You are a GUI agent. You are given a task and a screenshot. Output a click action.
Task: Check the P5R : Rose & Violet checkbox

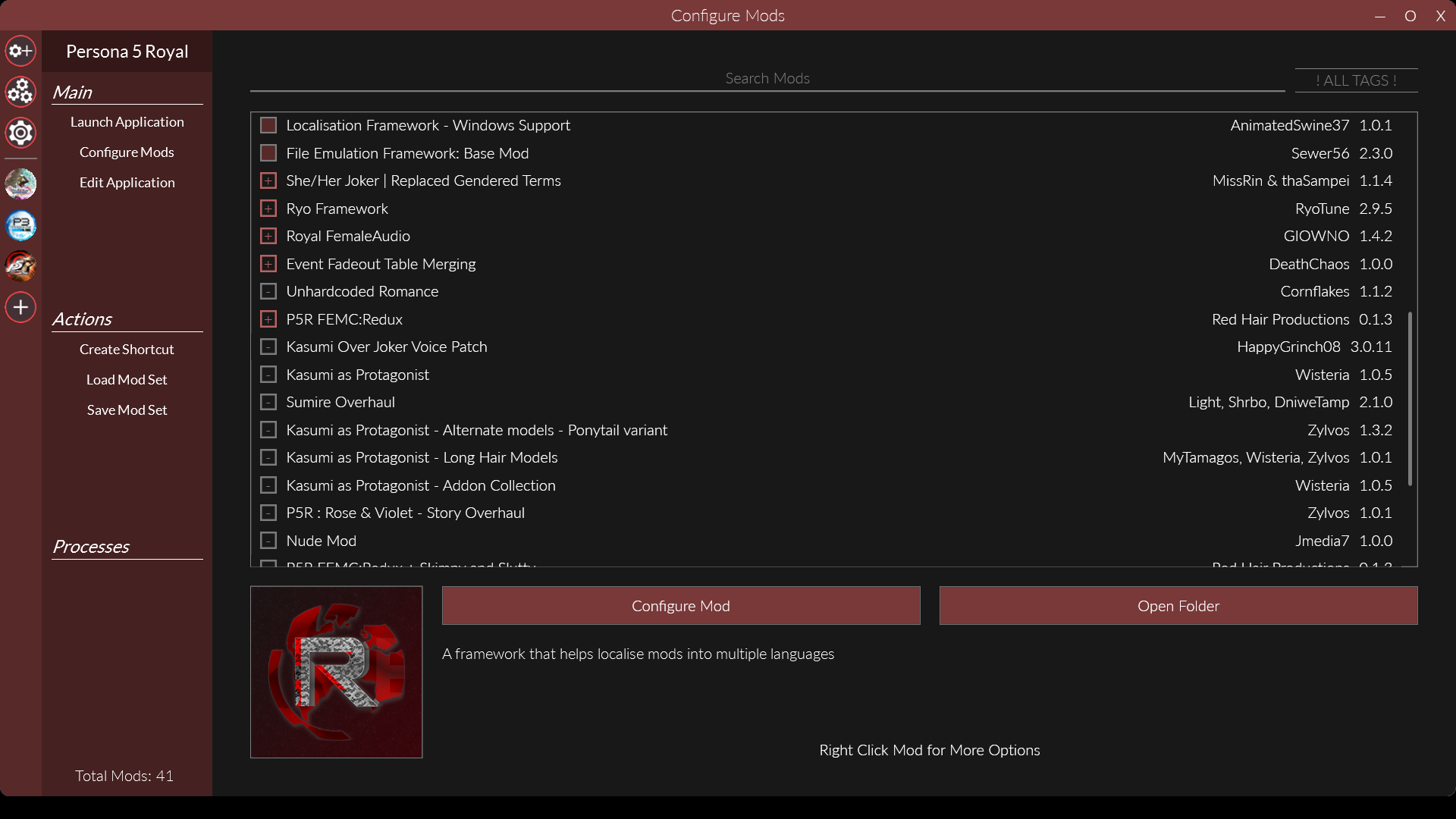click(268, 513)
